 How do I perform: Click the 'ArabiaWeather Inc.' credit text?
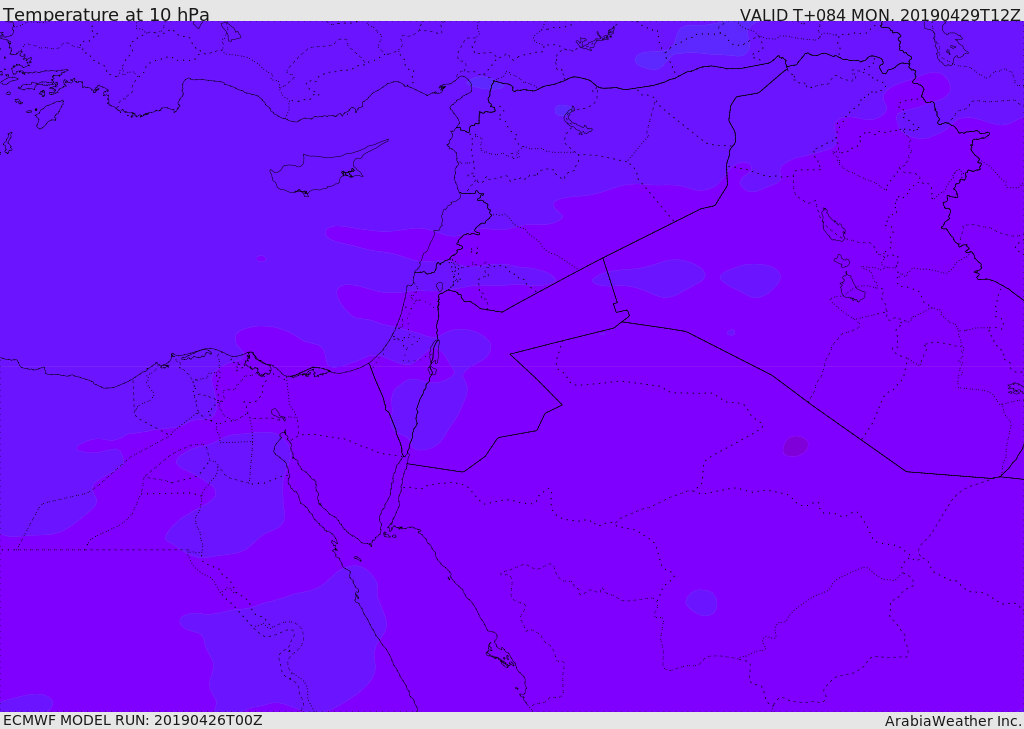tap(952, 721)
